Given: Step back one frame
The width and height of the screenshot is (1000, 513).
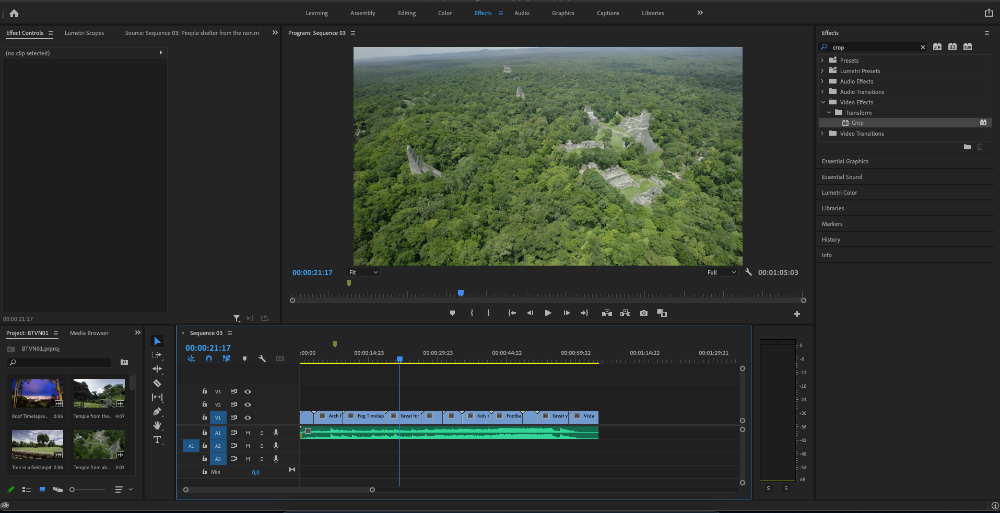Looking at the screenshot, I should [529, 313].
